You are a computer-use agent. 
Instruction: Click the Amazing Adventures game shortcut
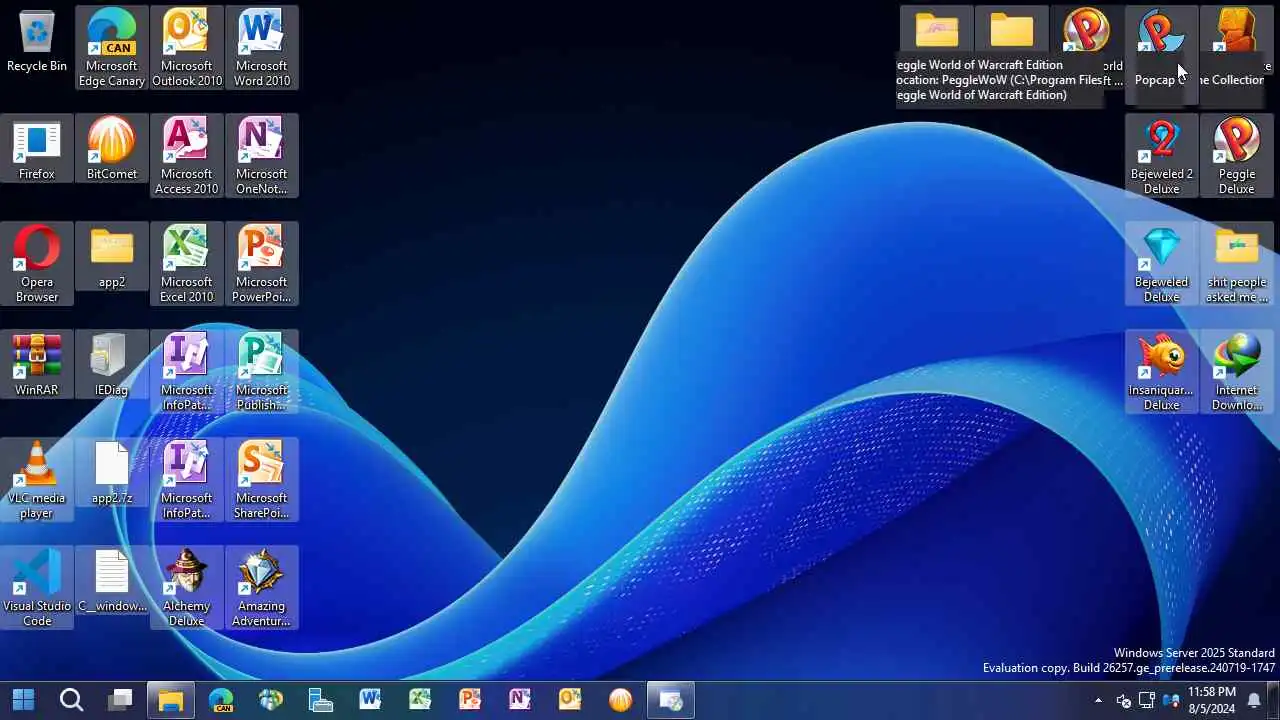(x=262, y=587)
